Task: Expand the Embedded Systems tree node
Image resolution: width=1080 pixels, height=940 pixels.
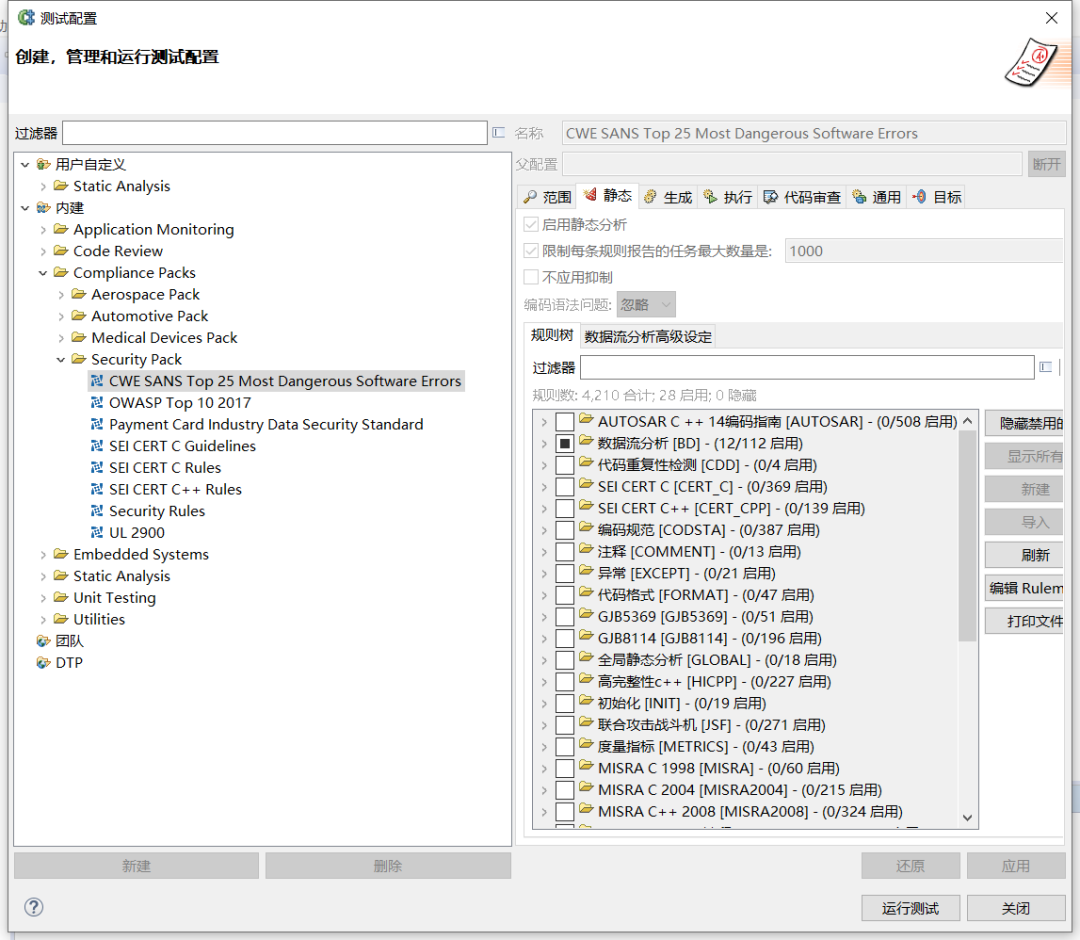Action: coord(43,555)
